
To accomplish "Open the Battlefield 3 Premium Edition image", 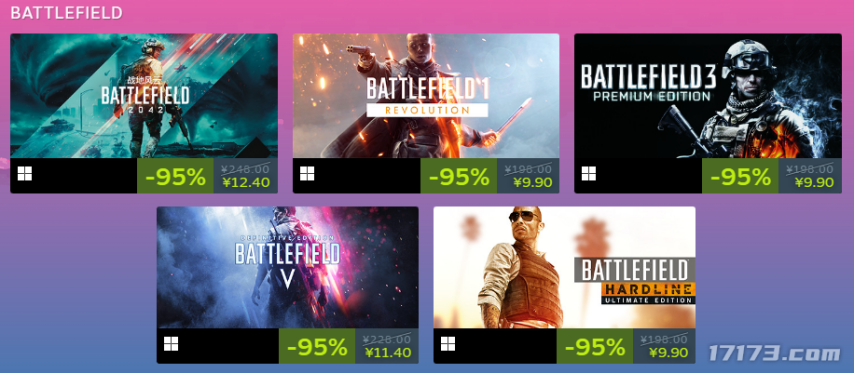I will click(x=708, y=96).
